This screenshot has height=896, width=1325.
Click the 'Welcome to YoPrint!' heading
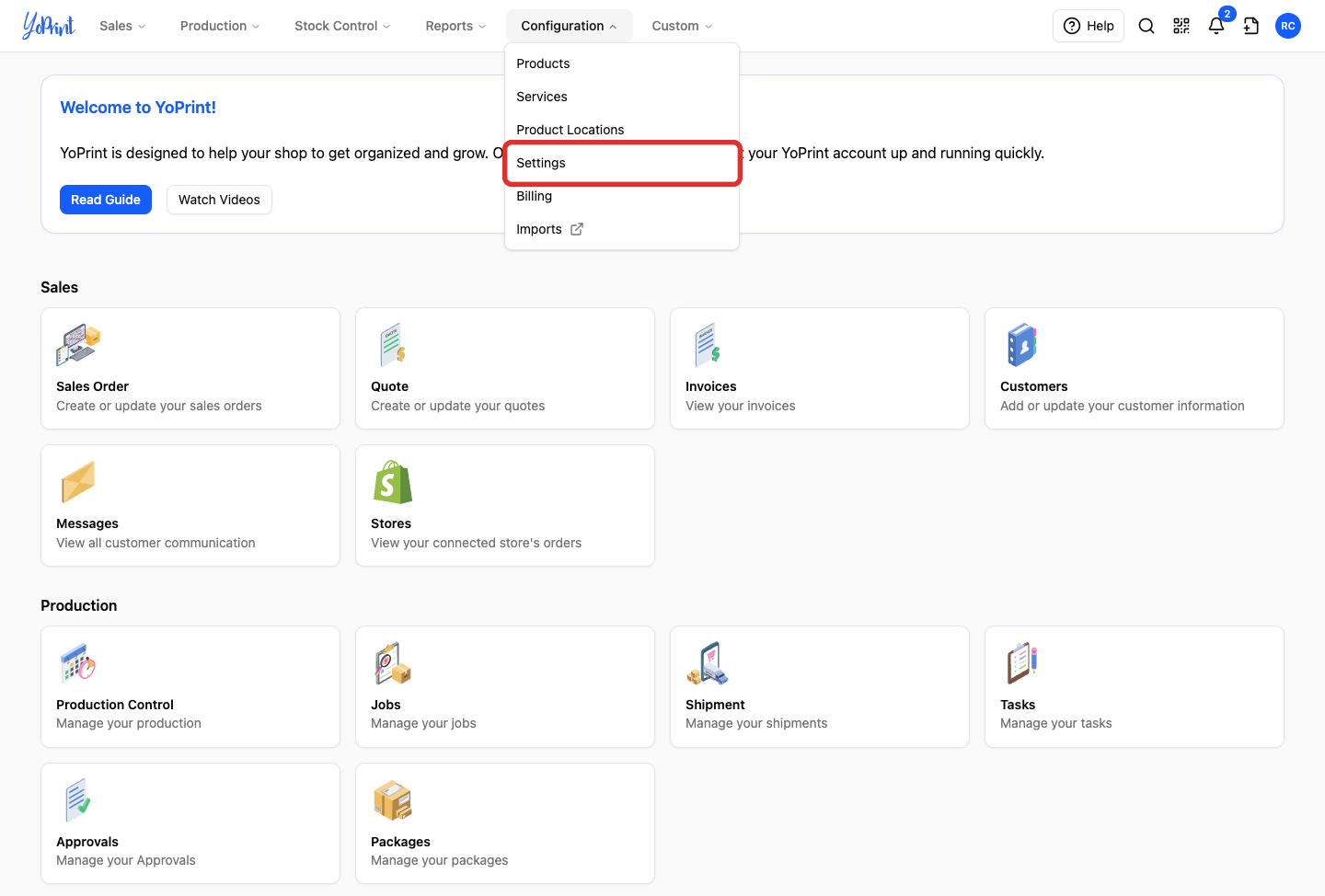138,108
